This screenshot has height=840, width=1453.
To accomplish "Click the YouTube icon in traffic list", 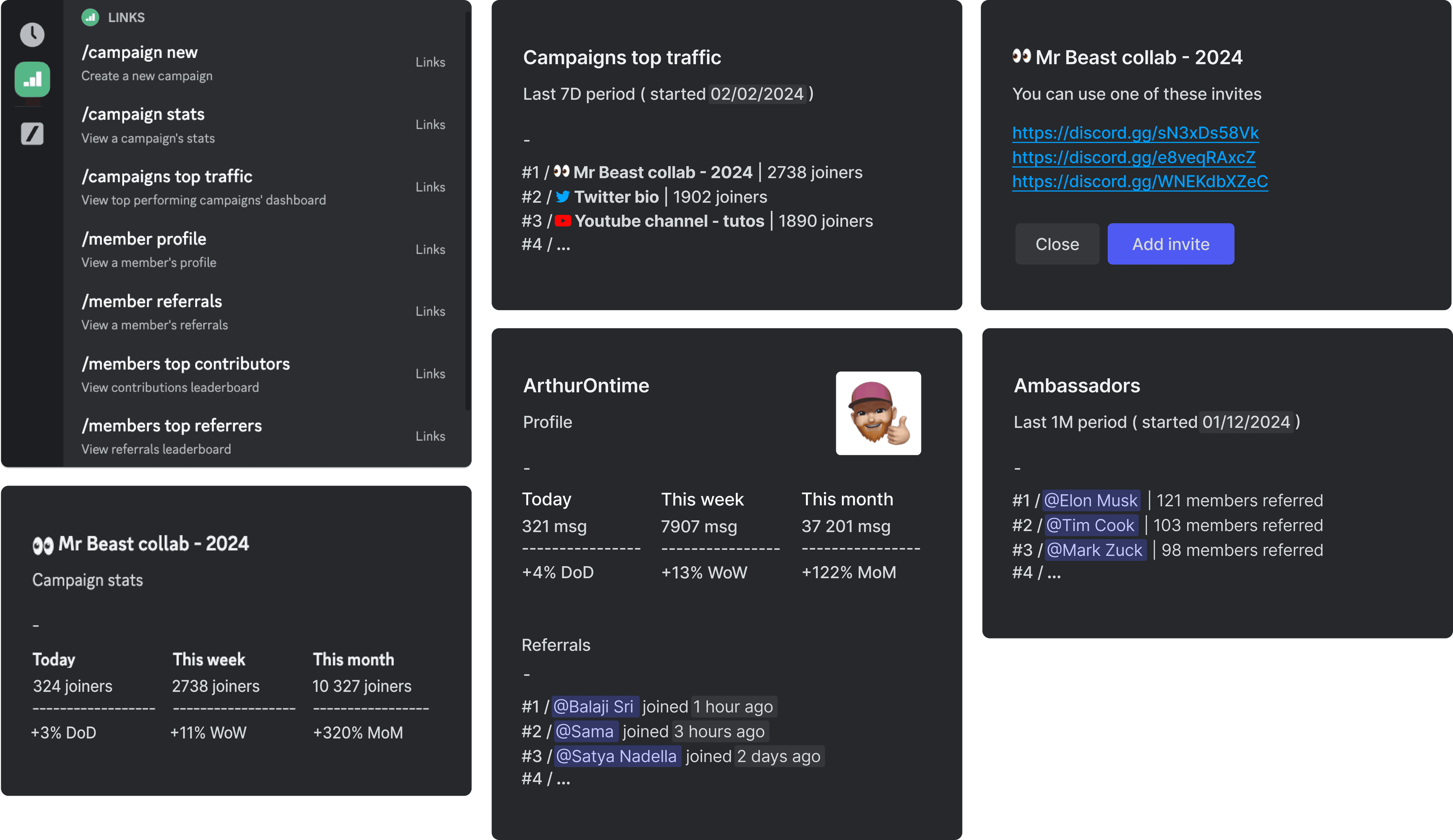I will click(563, 221).
